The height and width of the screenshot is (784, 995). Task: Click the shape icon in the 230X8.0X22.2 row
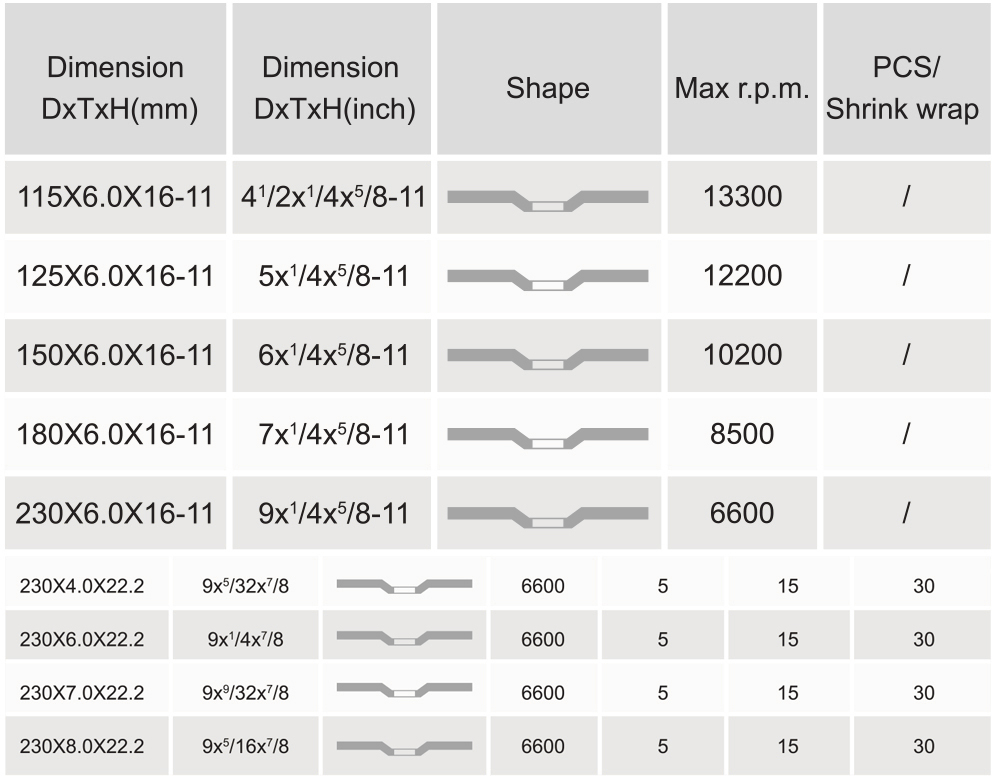pyautogui.click(x=404, y=746)
